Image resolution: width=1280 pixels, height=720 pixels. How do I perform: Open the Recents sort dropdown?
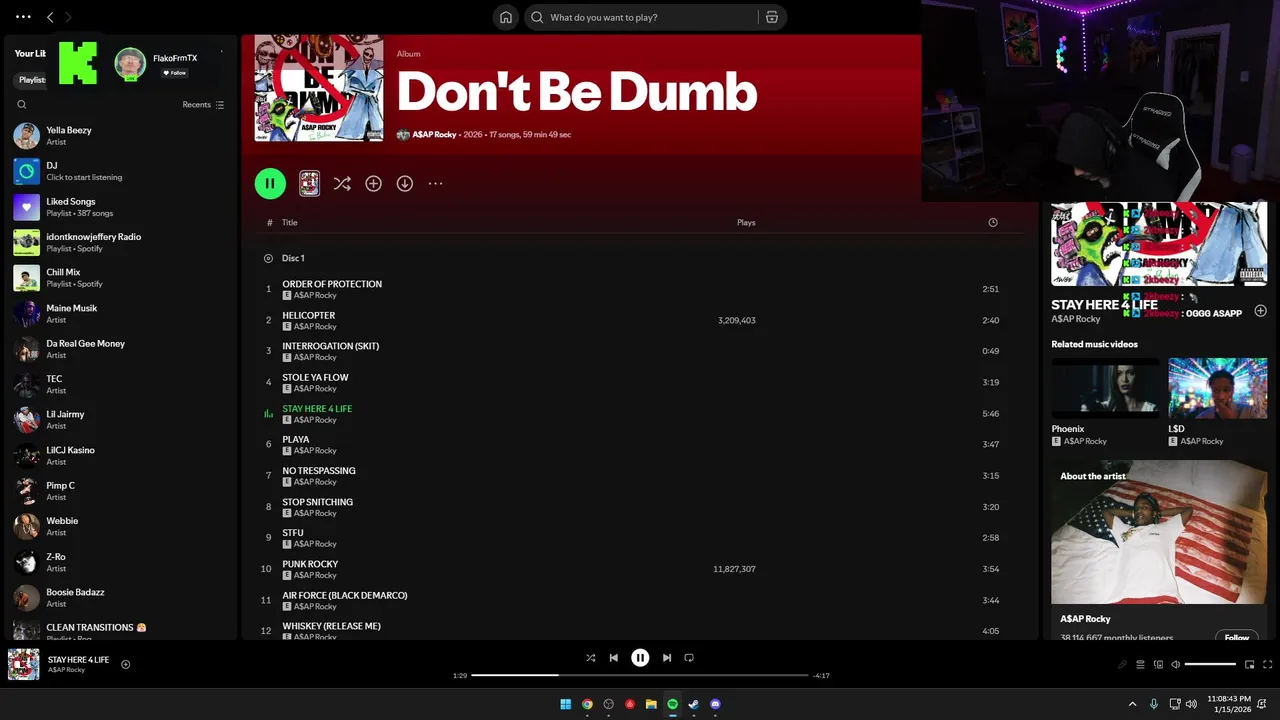tap(203, 104)
